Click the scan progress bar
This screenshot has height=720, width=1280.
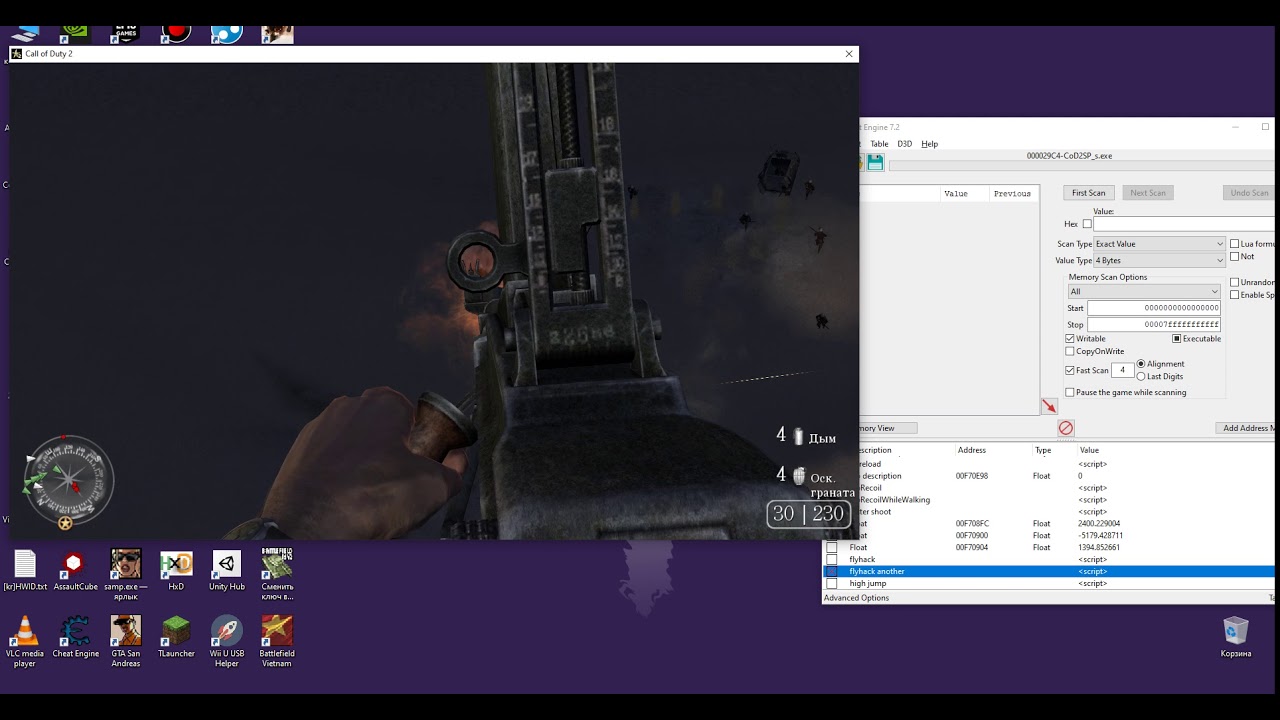pyautogui.click(x=1082, y=166)
